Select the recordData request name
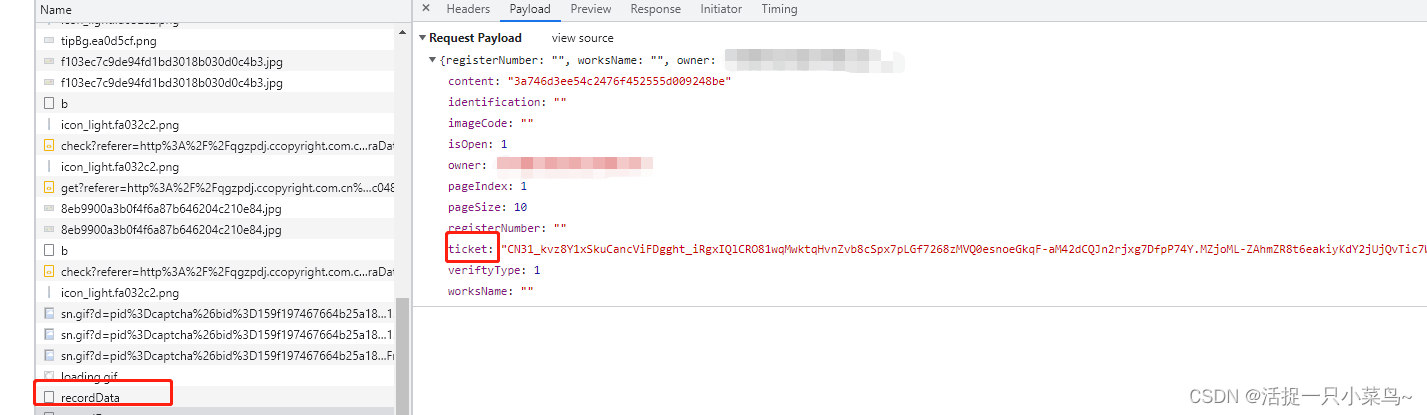The width and height of the screenshot is (1427, 415). 90,398
